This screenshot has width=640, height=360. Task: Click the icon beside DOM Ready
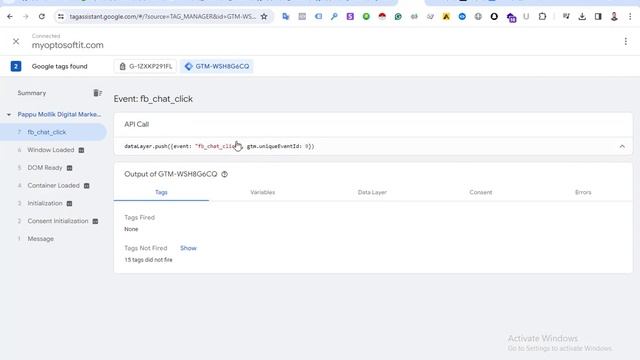69,168
